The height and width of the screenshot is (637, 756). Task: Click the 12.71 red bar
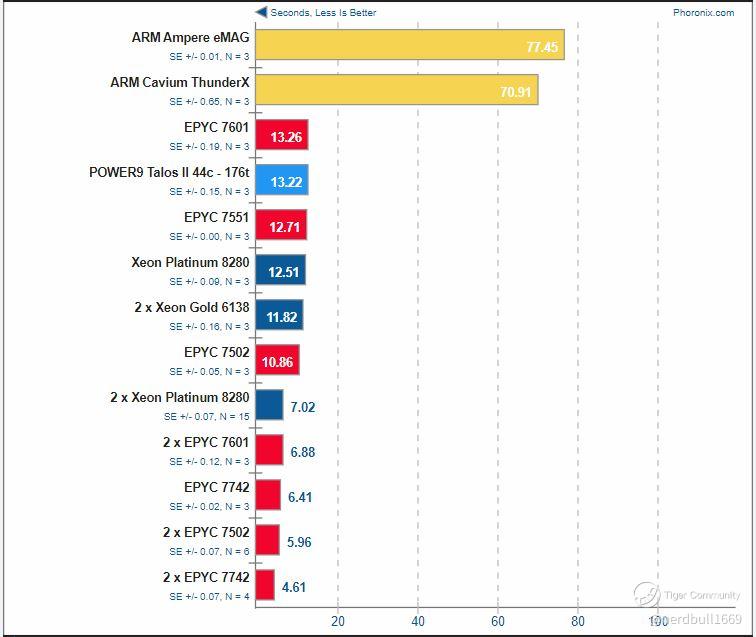coord(281,224)
